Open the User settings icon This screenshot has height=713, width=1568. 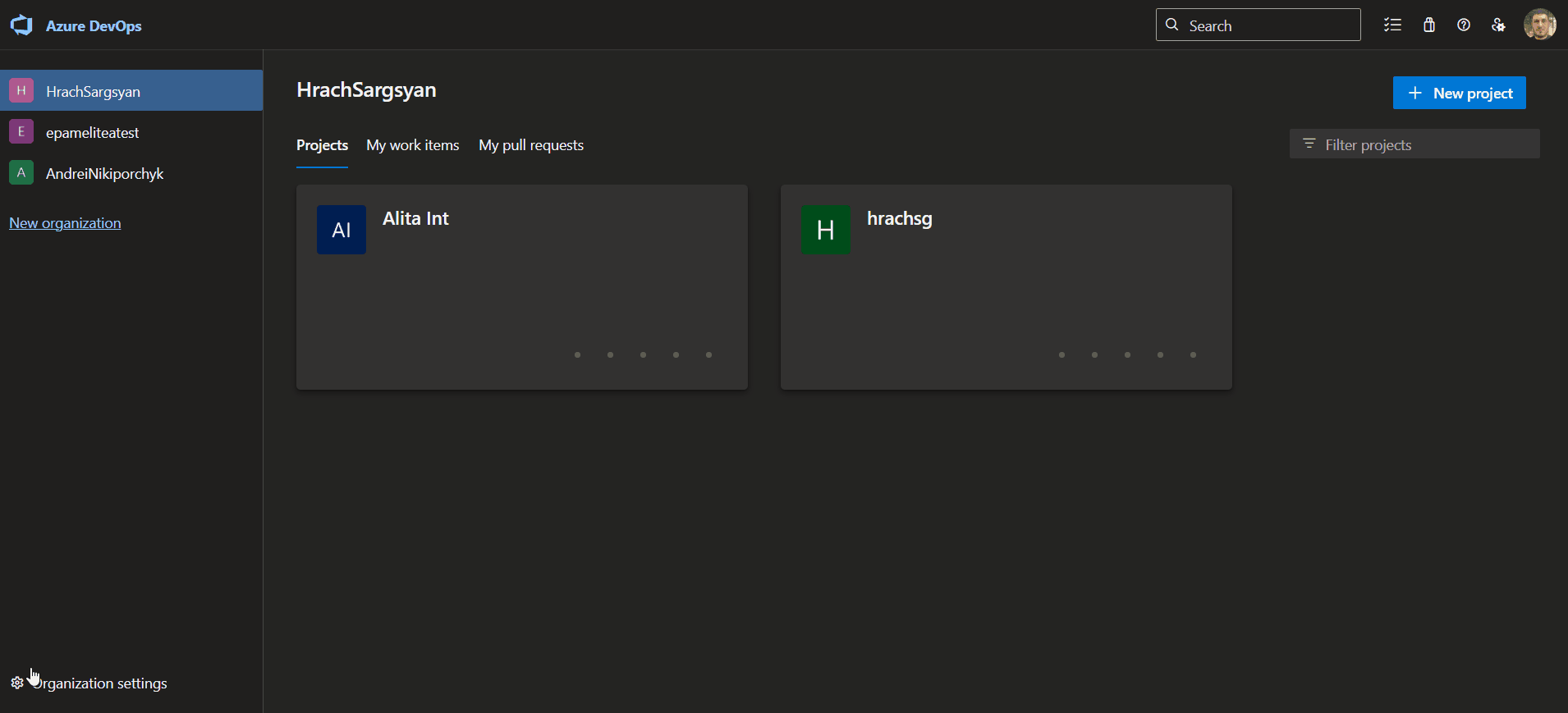coord(1498,25)
